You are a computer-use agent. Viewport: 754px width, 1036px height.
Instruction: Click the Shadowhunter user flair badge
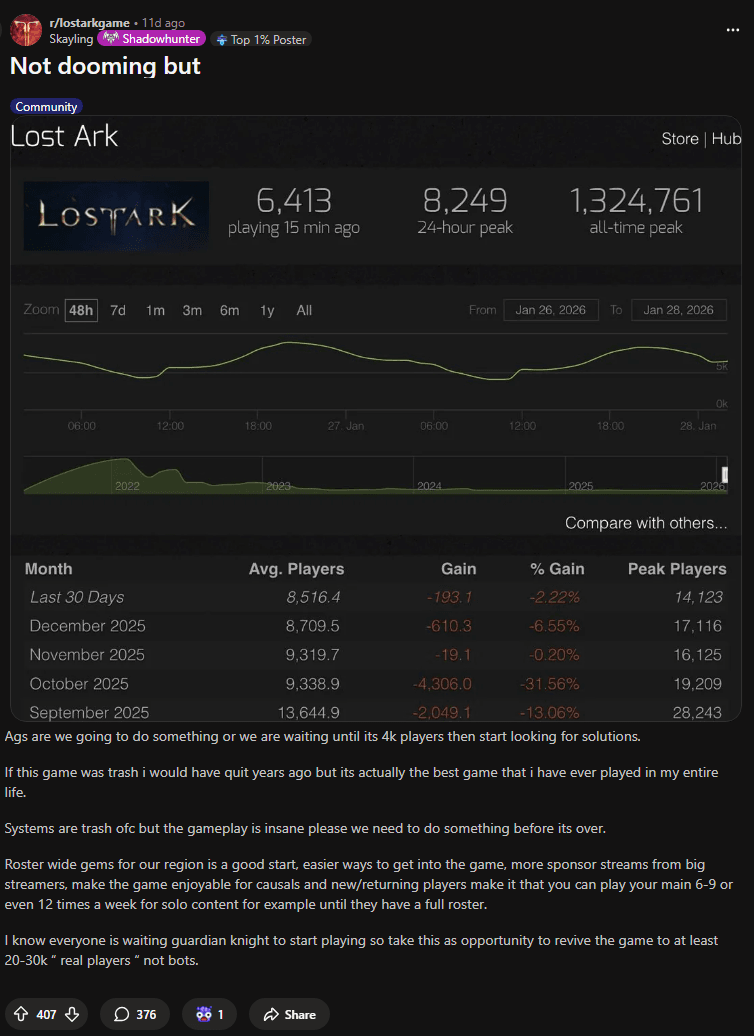tap(152, 39)
